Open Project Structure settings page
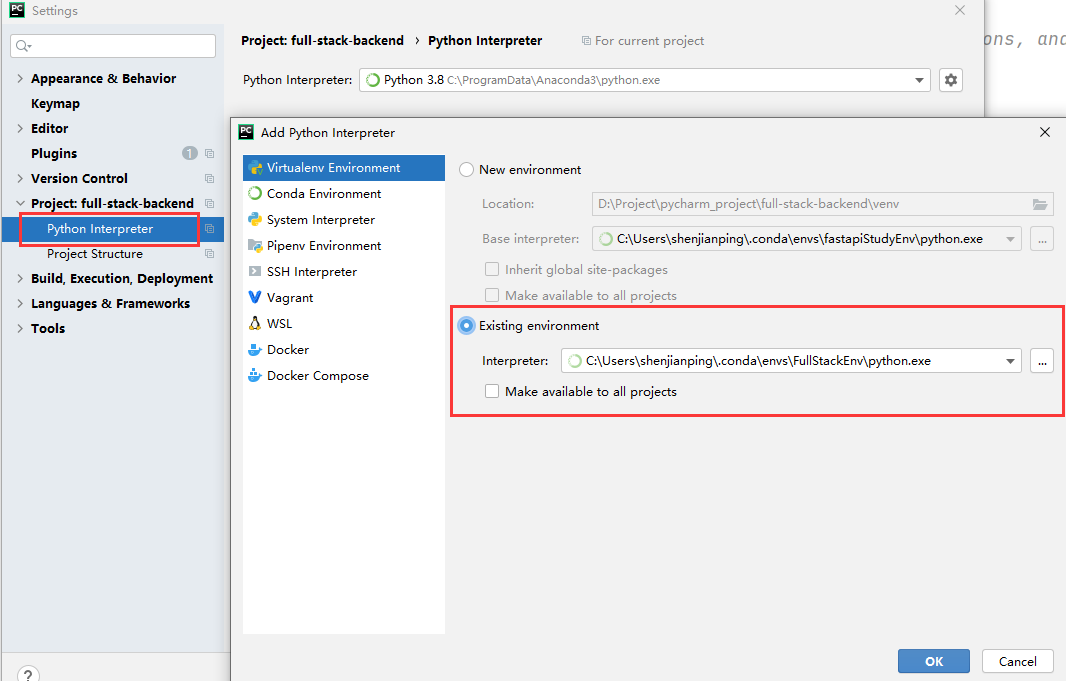Viewport: 1066px width, 681px height. (x=94, y=254)
